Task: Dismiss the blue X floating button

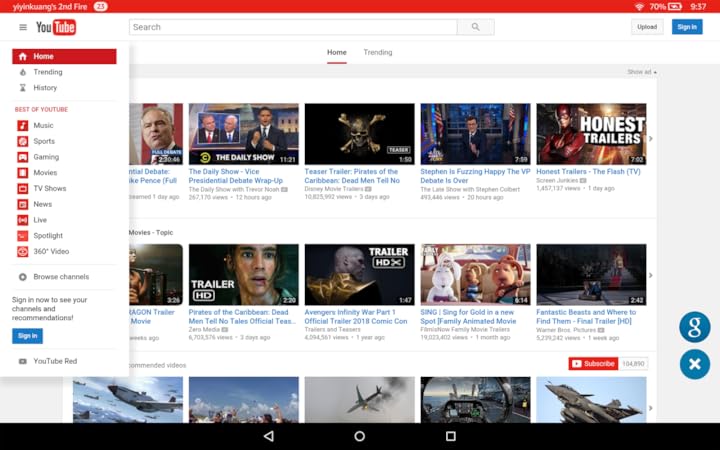Action: [694, 364]
